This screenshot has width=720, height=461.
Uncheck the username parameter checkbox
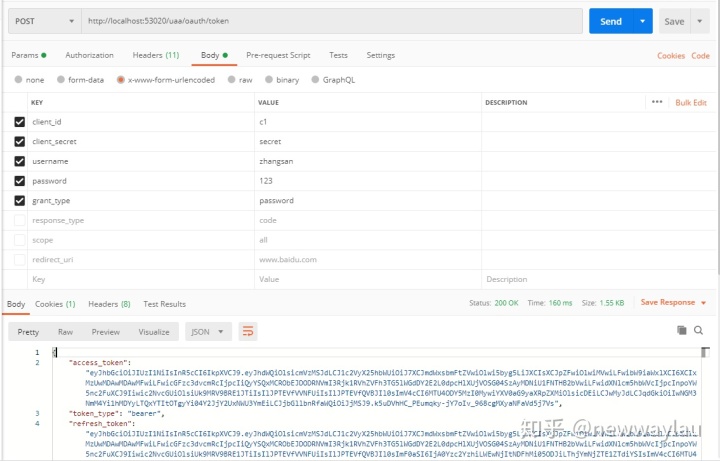point(19,161)
